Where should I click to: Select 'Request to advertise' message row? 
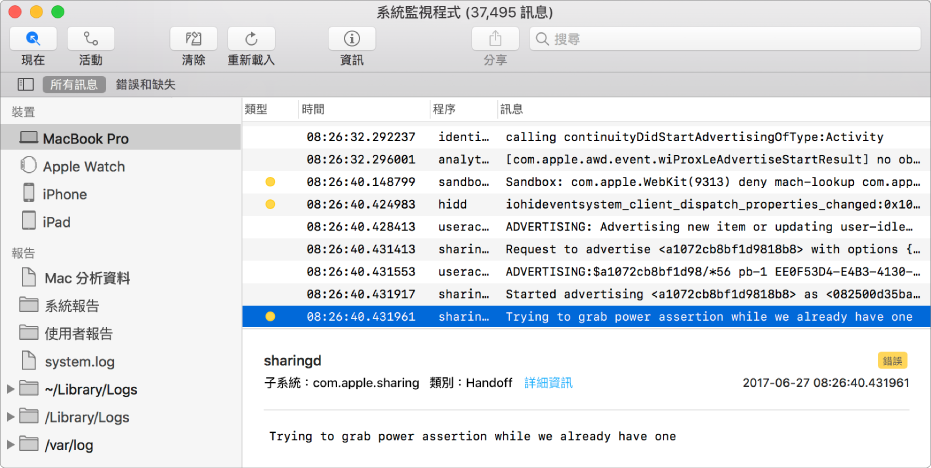586,249
